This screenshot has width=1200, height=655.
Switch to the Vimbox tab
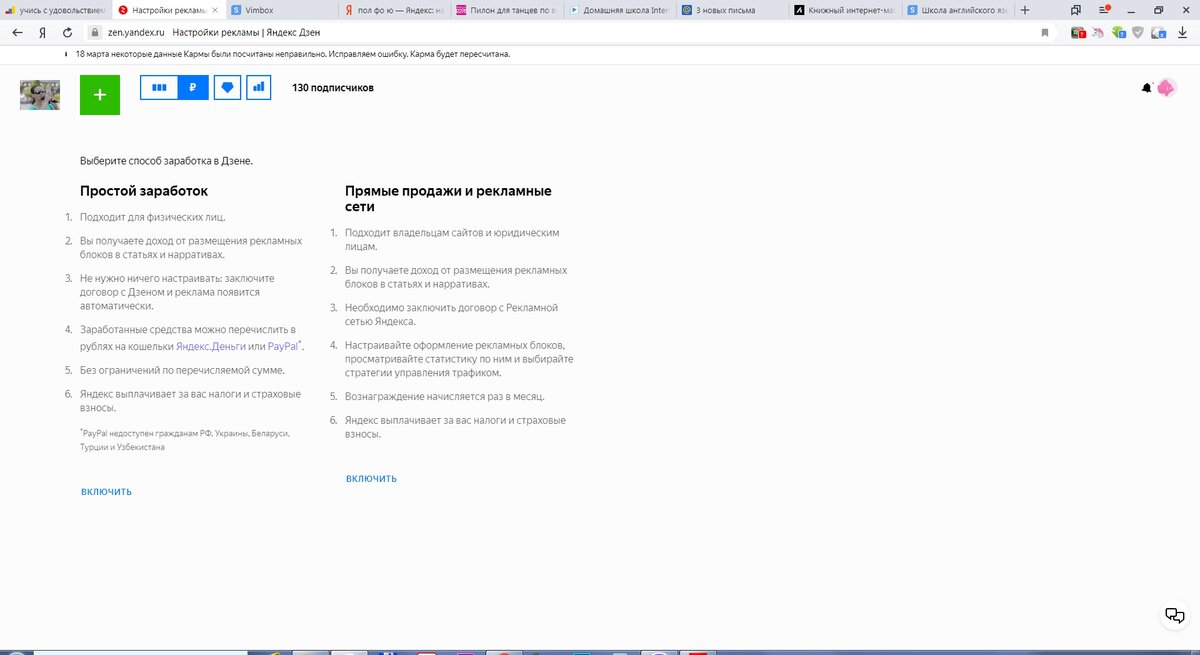pyautogui.click(x=280, y=10)
